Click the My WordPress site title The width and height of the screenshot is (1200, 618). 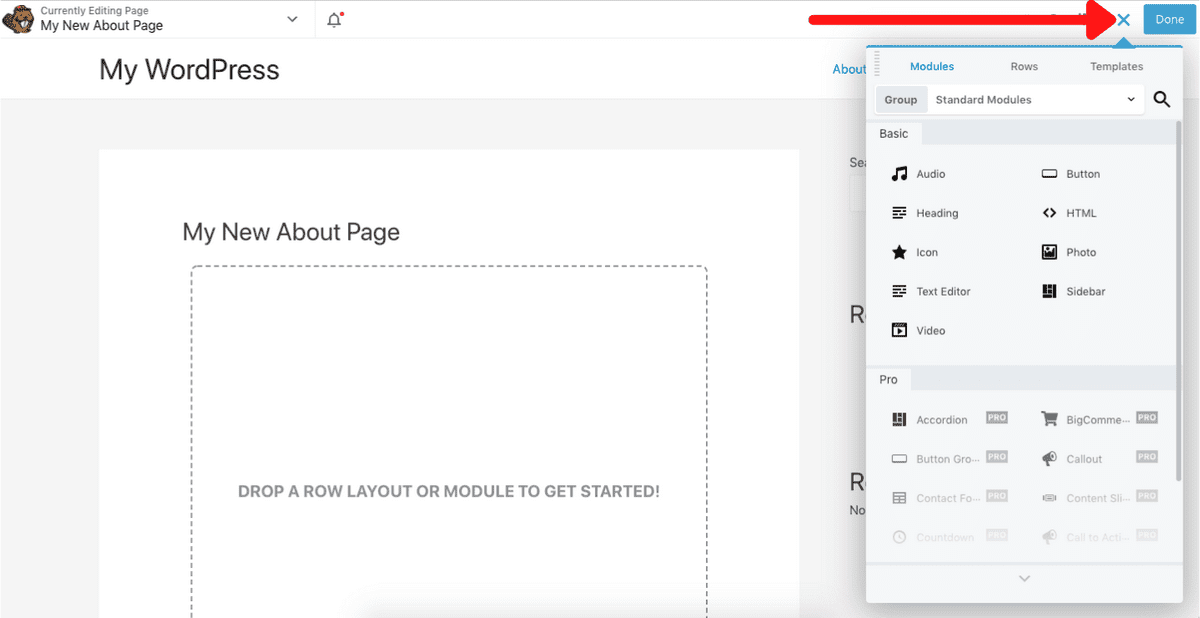[189, 69]
